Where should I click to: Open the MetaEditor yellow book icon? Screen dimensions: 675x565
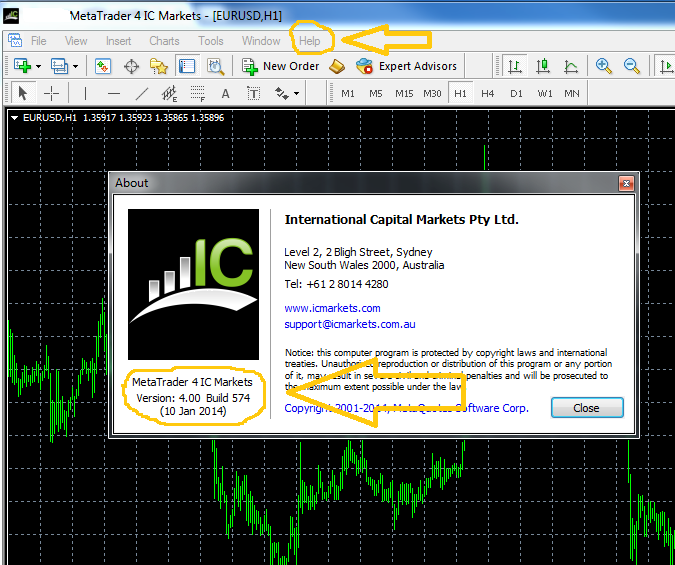tap(337, 66)
